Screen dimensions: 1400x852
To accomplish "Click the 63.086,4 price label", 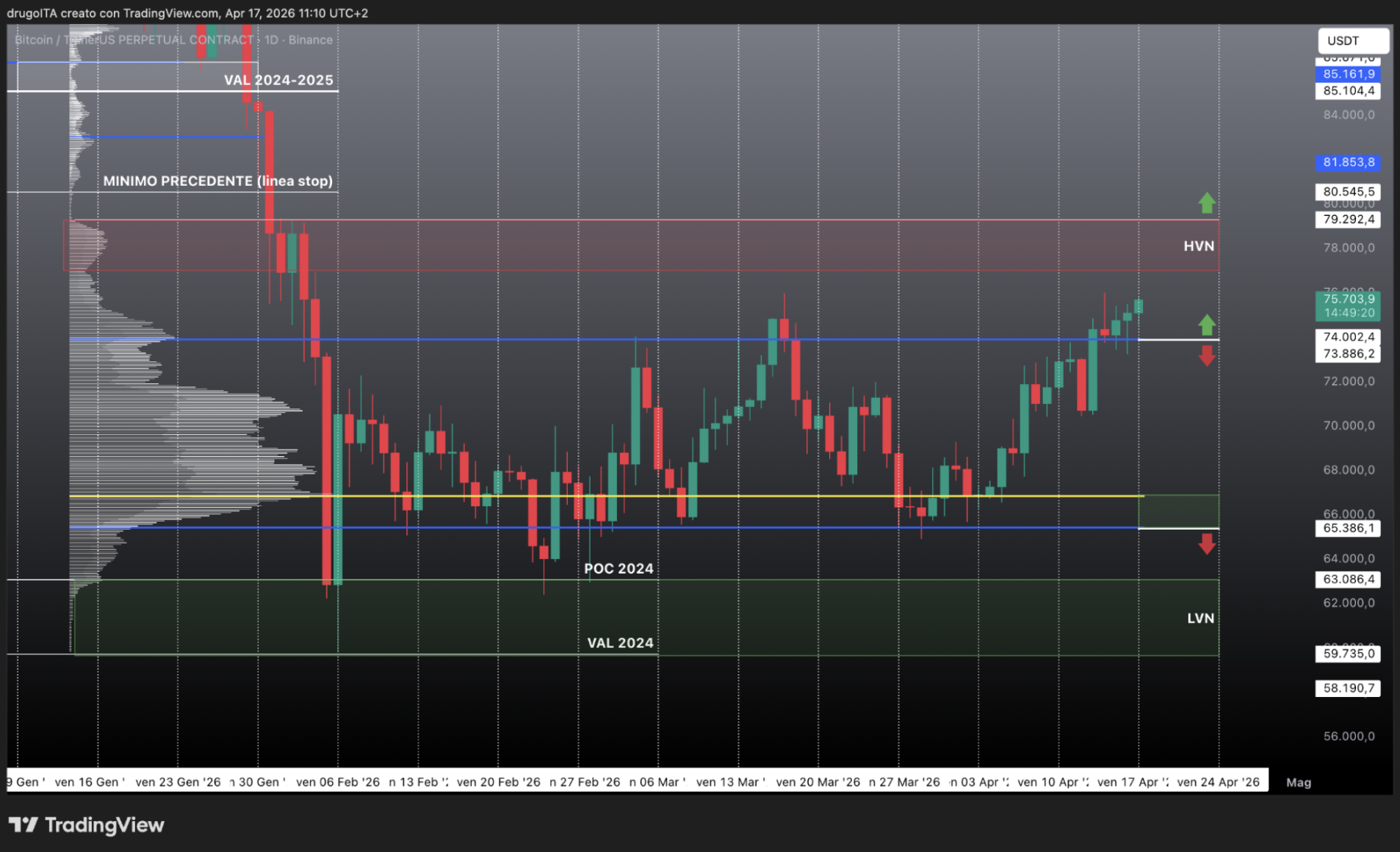I will point(1348,580).
